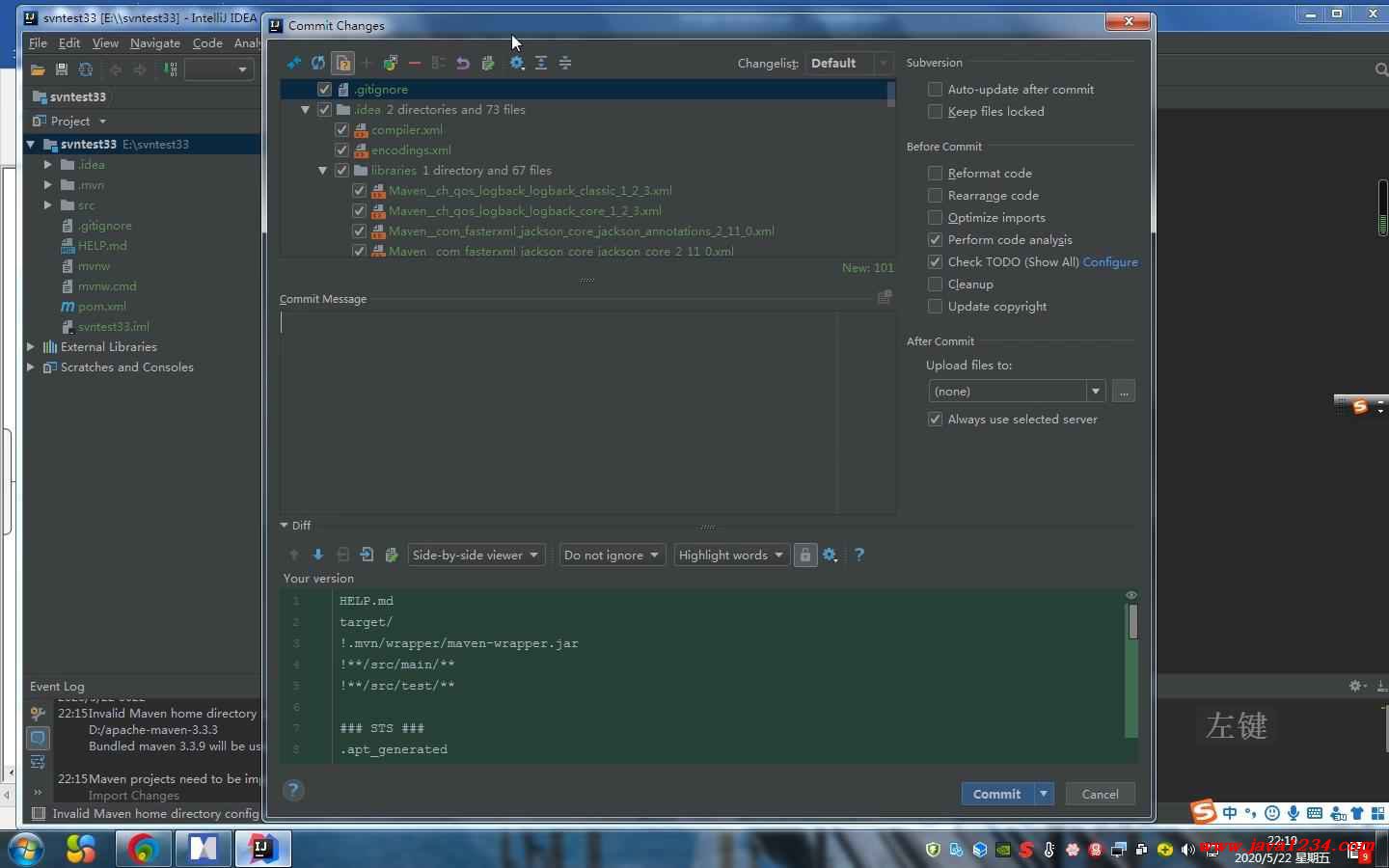Click the Cancel button
This screenshot has height=868, width=1389.
coord(1100,794)
